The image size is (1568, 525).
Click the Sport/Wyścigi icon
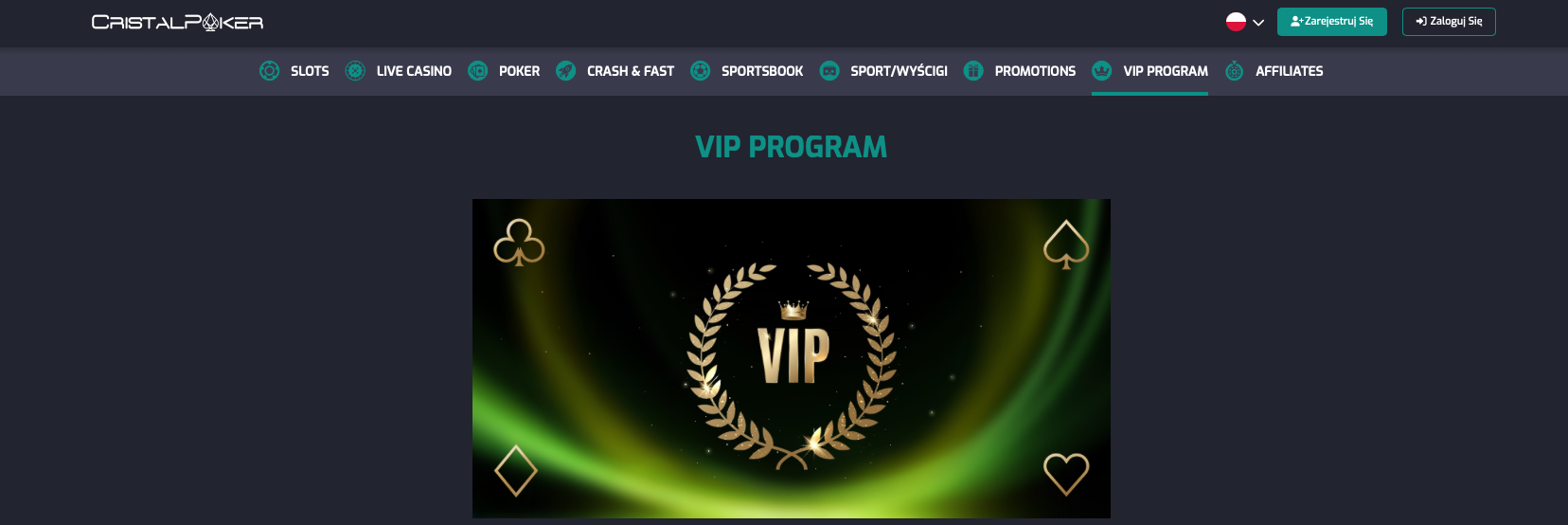tap(829, 71)
